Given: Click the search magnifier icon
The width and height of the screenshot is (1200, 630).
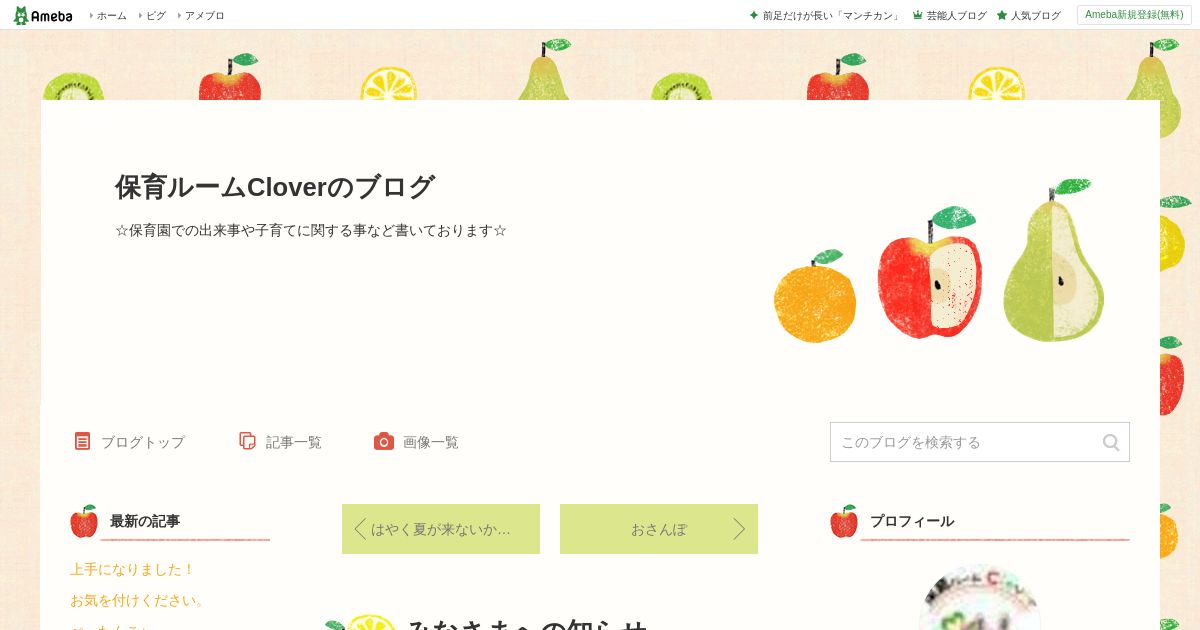Looking at the screenshot, I should click(1111, 442).
